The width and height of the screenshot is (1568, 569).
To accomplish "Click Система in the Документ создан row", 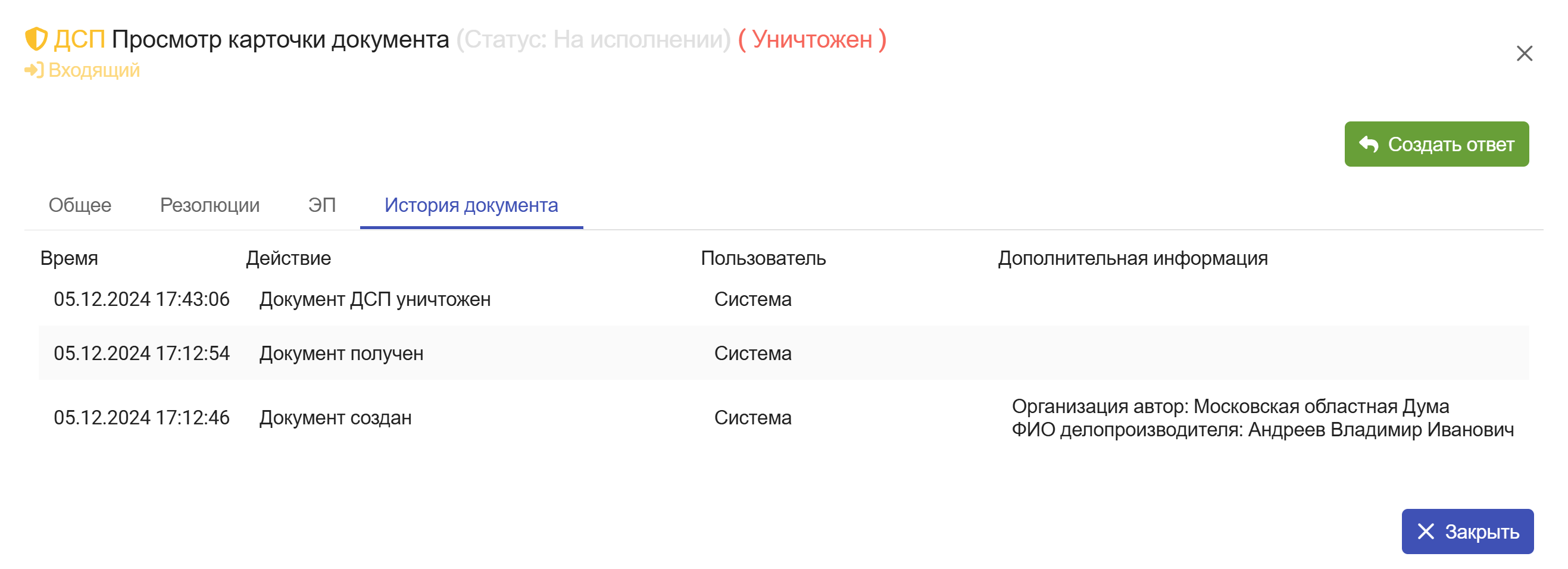I will [x=753, y=417].
